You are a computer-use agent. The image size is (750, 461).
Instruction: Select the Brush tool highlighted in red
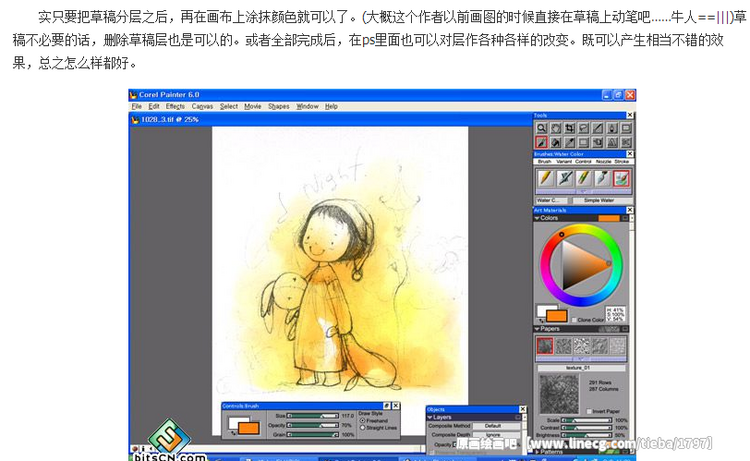[x=541, y=142]
